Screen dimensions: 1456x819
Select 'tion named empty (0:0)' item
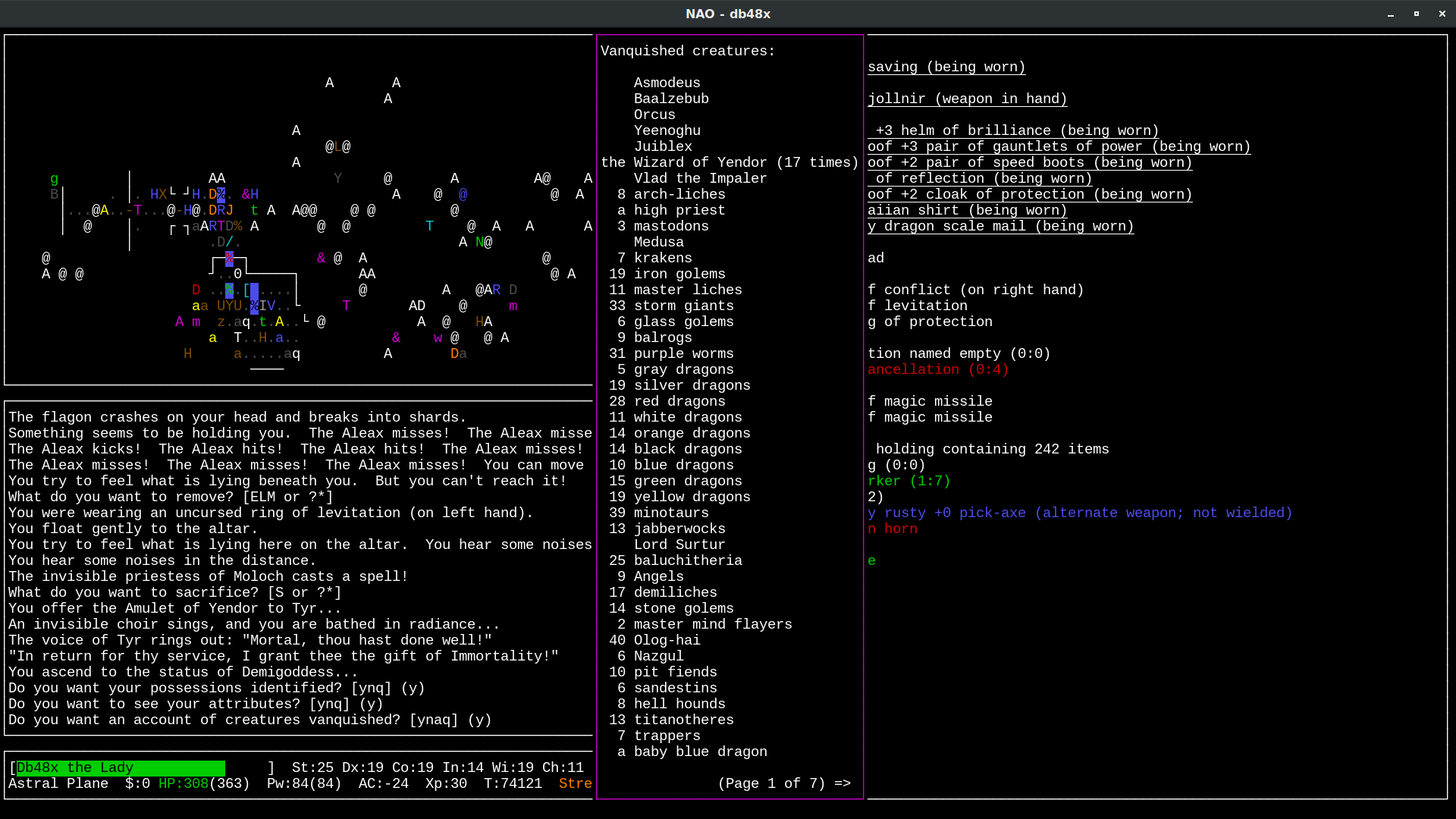pyautogui.click(x=959, y=353)
